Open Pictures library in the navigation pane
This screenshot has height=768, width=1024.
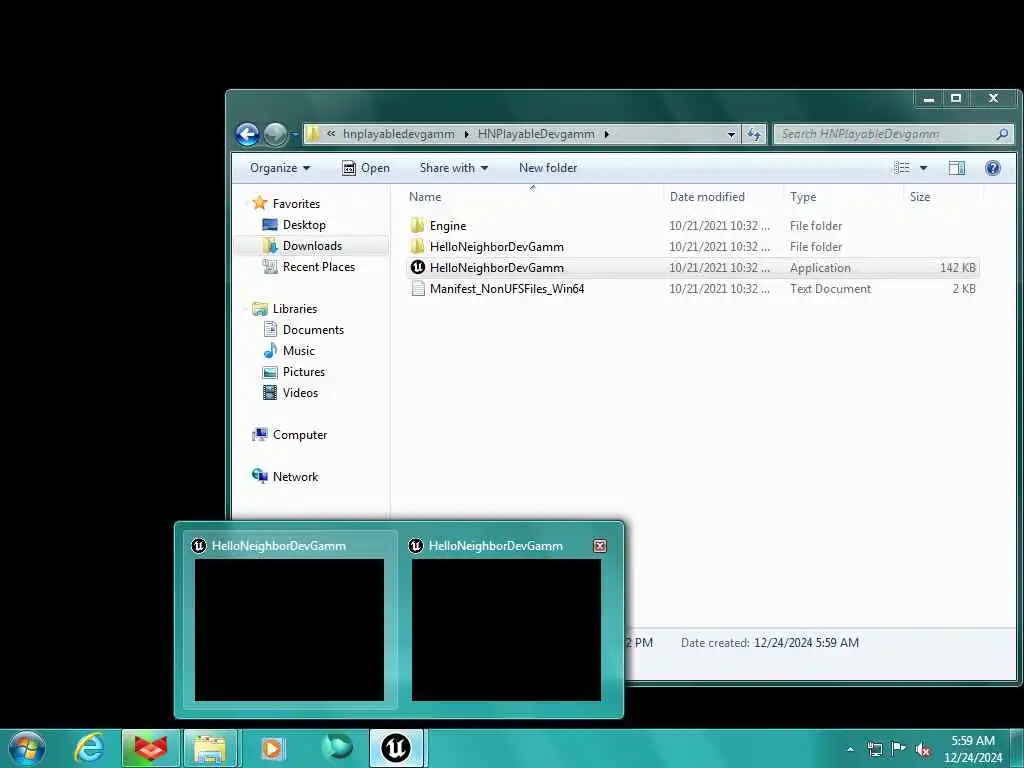pyautogui.click(x=304, y=372)
